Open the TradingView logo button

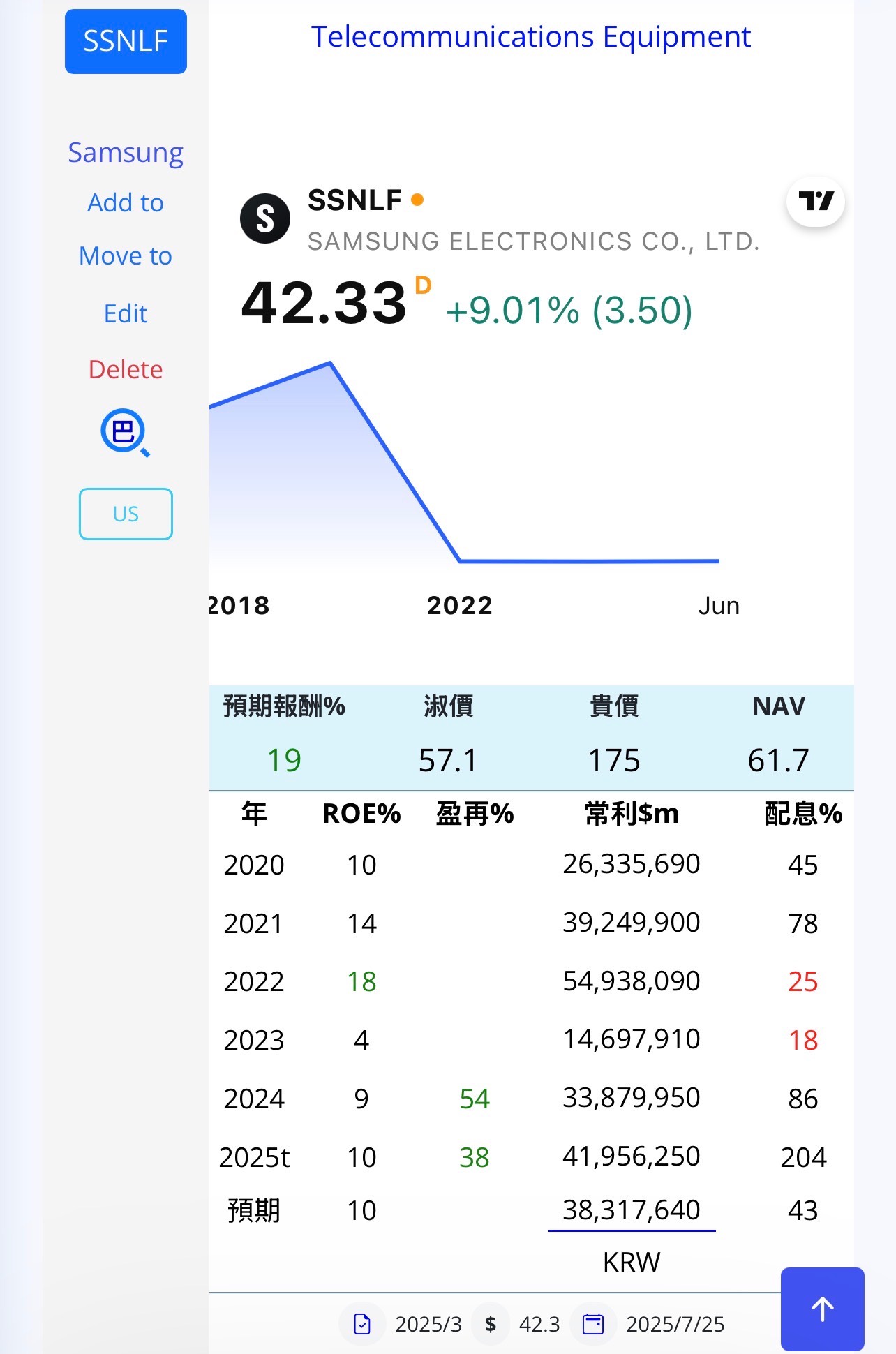pos(815,202)
